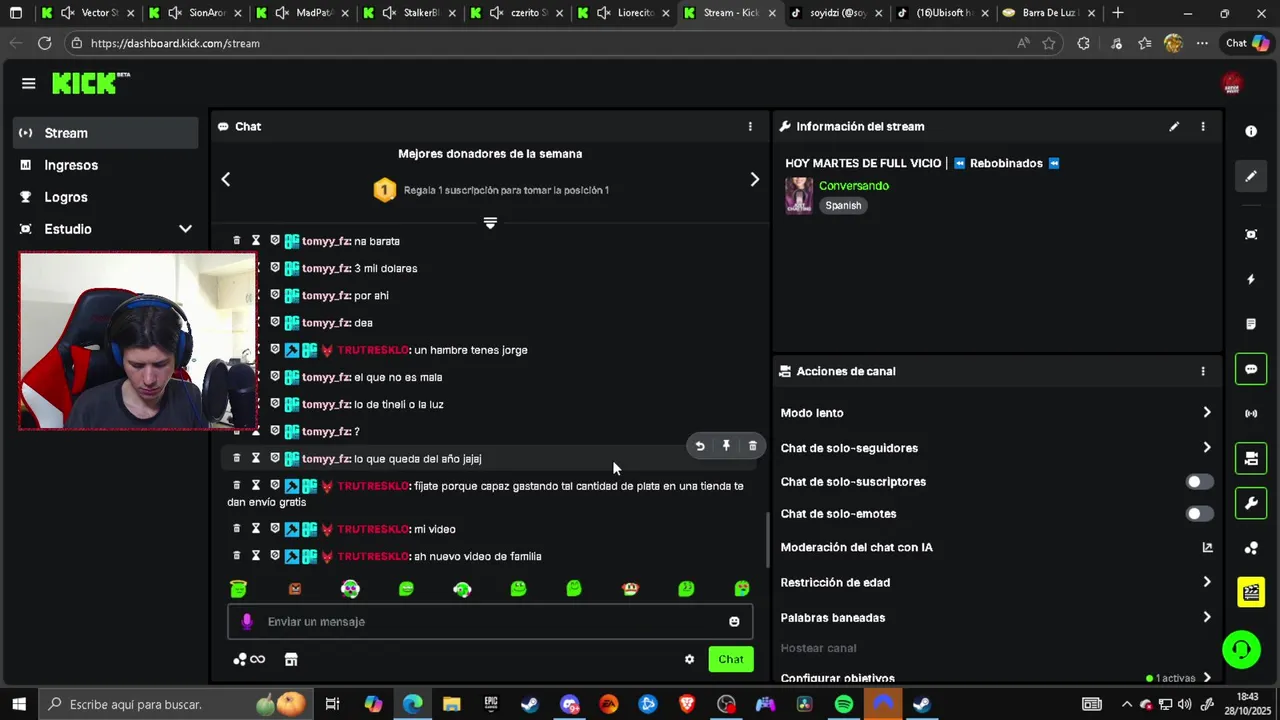Click the Windows taskbar search box
The width and height of the screenshot is (1280, 720).
pyautogui.click(x=174, y=704)
